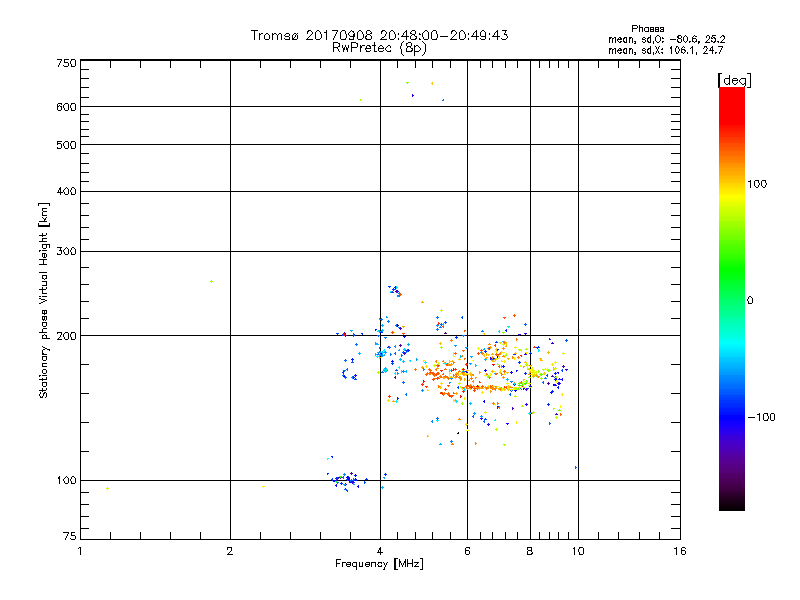Click the y-axis label '500'

point(66,145)
